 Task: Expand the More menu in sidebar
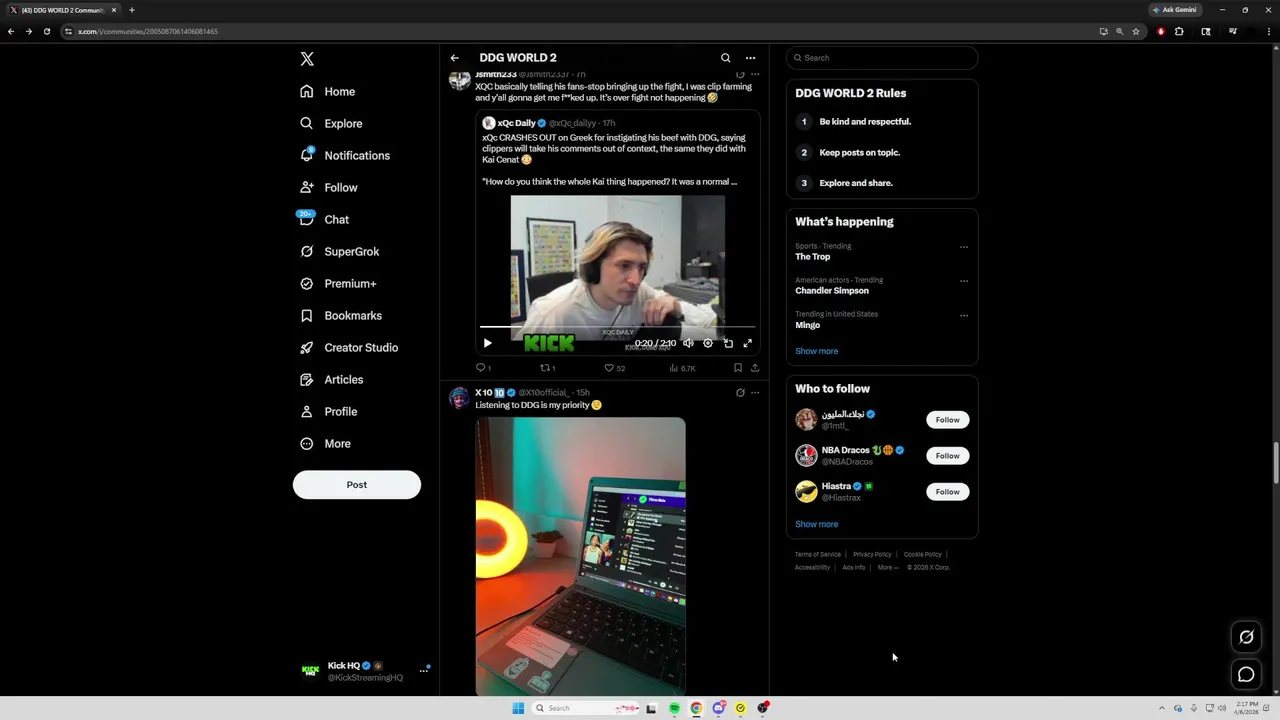(325, 443)
